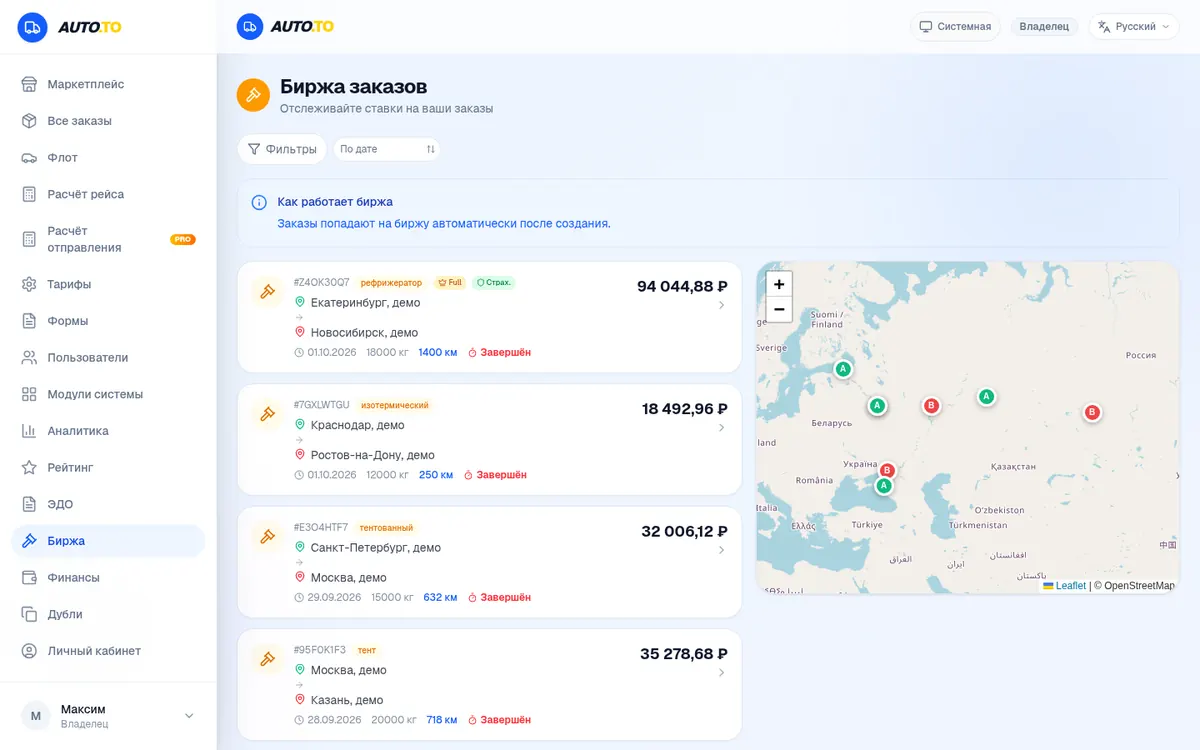1200x750 pixels.
Task: Zoom out on the map
Action: point(779,309)
